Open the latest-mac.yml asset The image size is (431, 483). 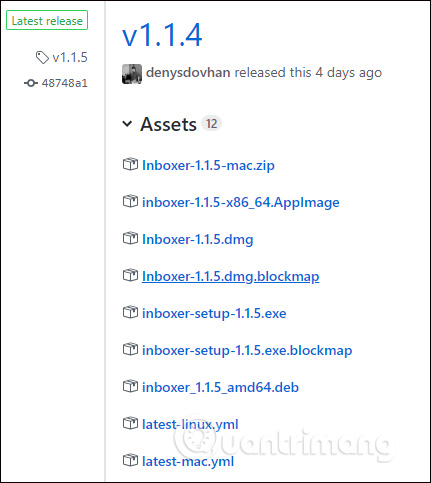[188, 461]
